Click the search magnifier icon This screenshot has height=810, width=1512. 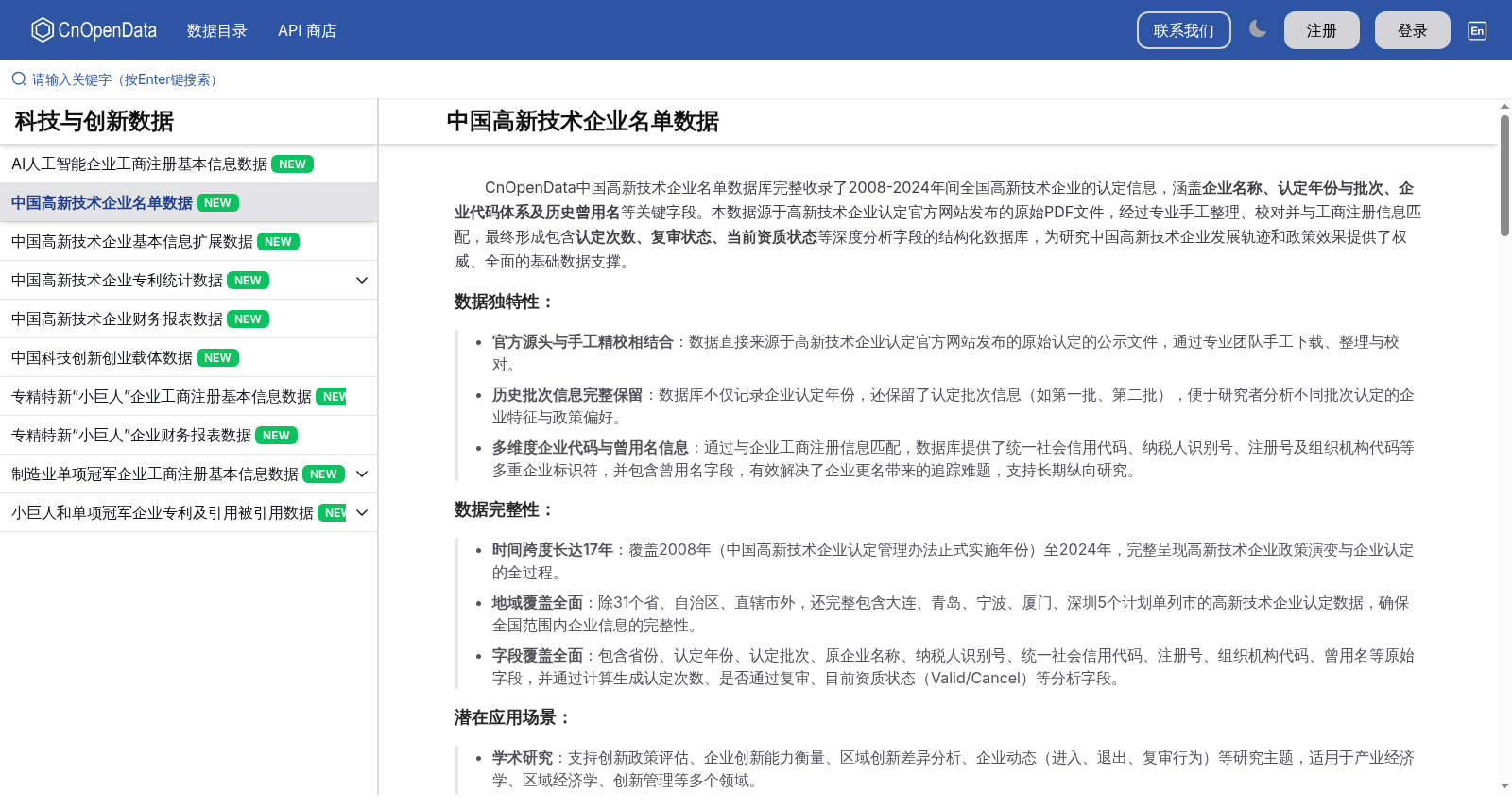[19, 79]
